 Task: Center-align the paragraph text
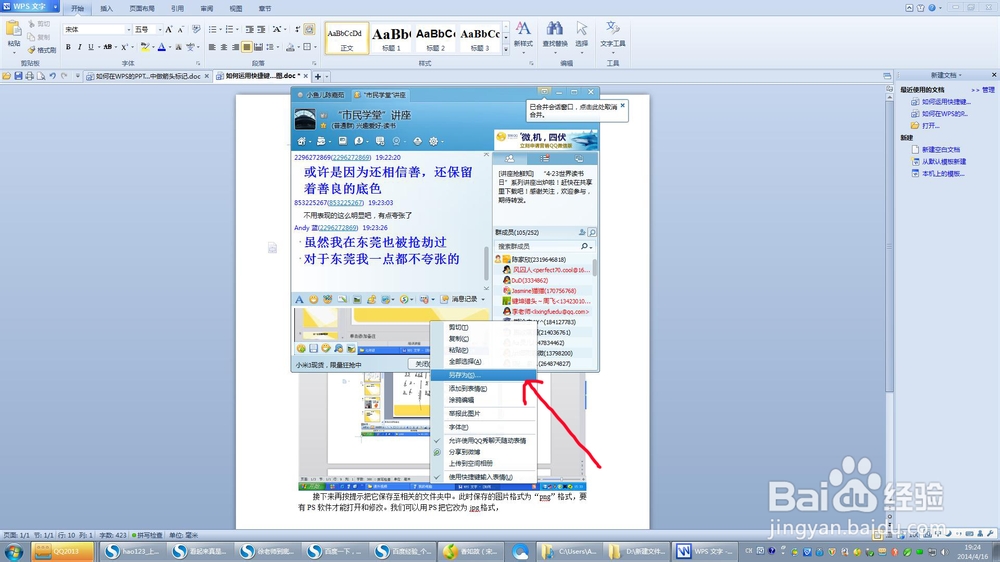tap(224, 47)
